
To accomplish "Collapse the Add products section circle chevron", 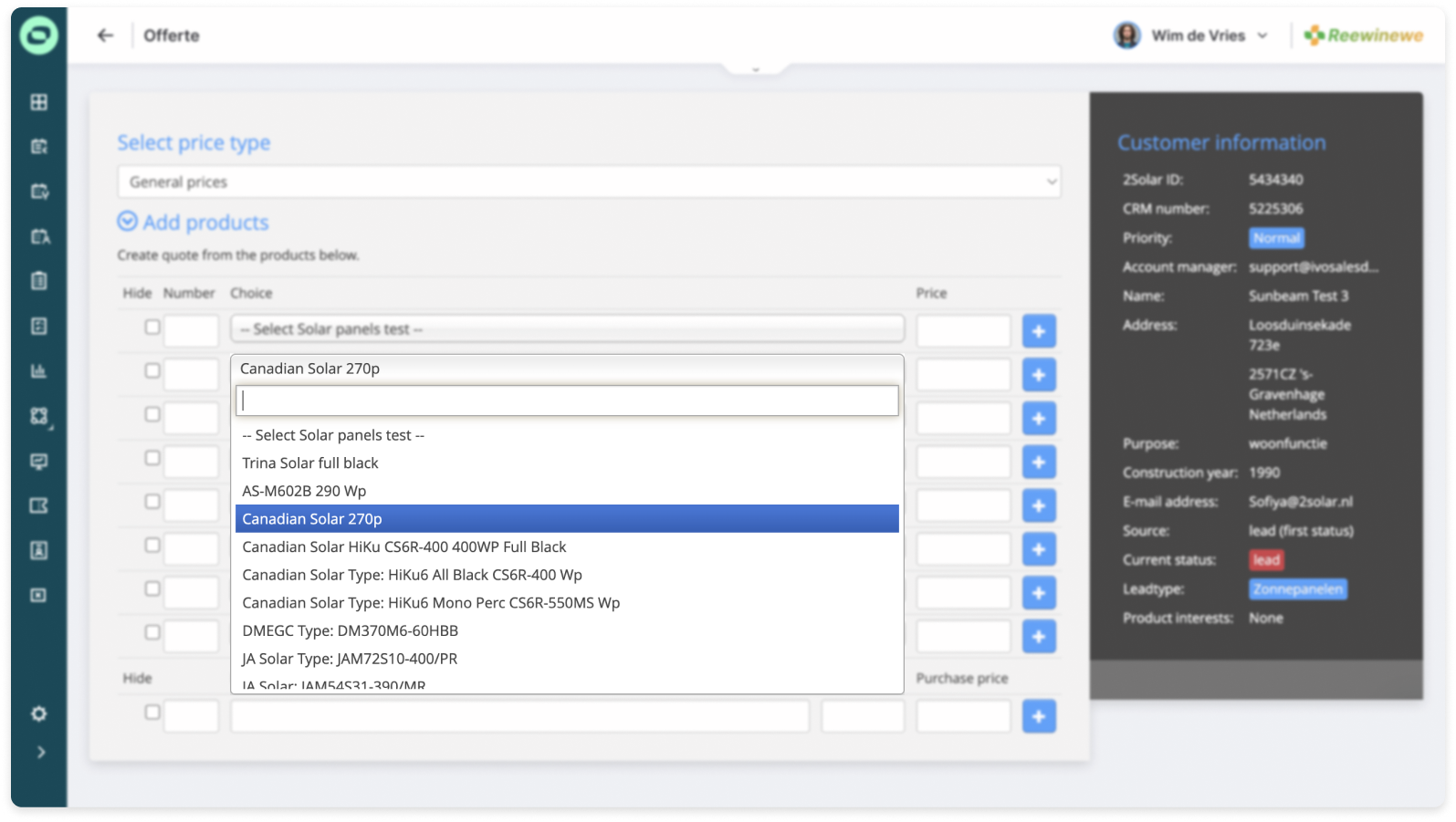I will 128,222.
